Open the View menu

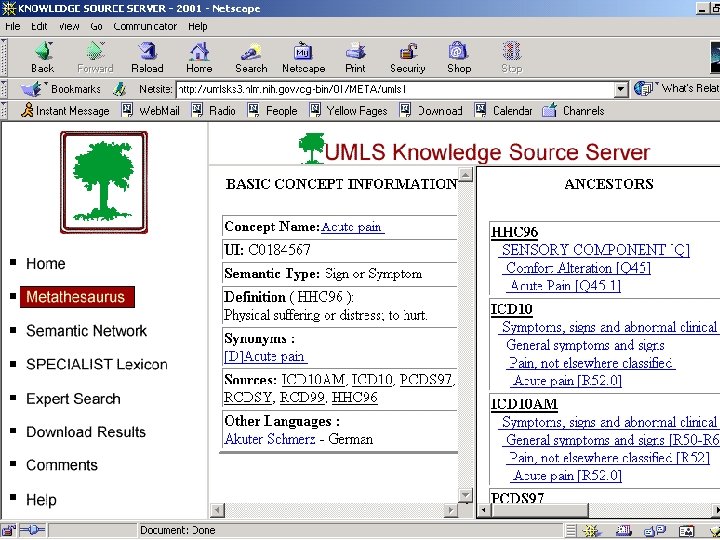pyautogui.click(x=69, y=27)
